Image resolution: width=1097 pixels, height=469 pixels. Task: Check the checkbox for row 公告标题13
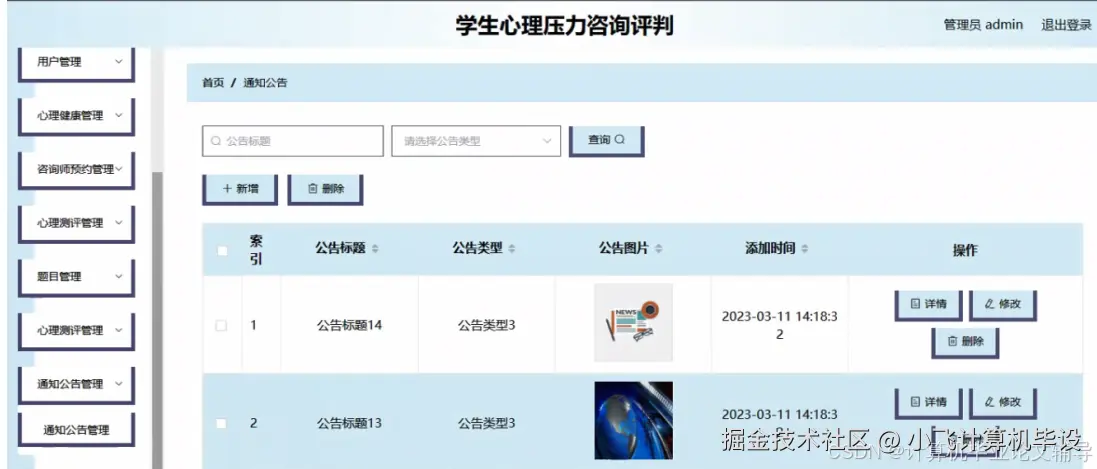(x=221, y=424)
